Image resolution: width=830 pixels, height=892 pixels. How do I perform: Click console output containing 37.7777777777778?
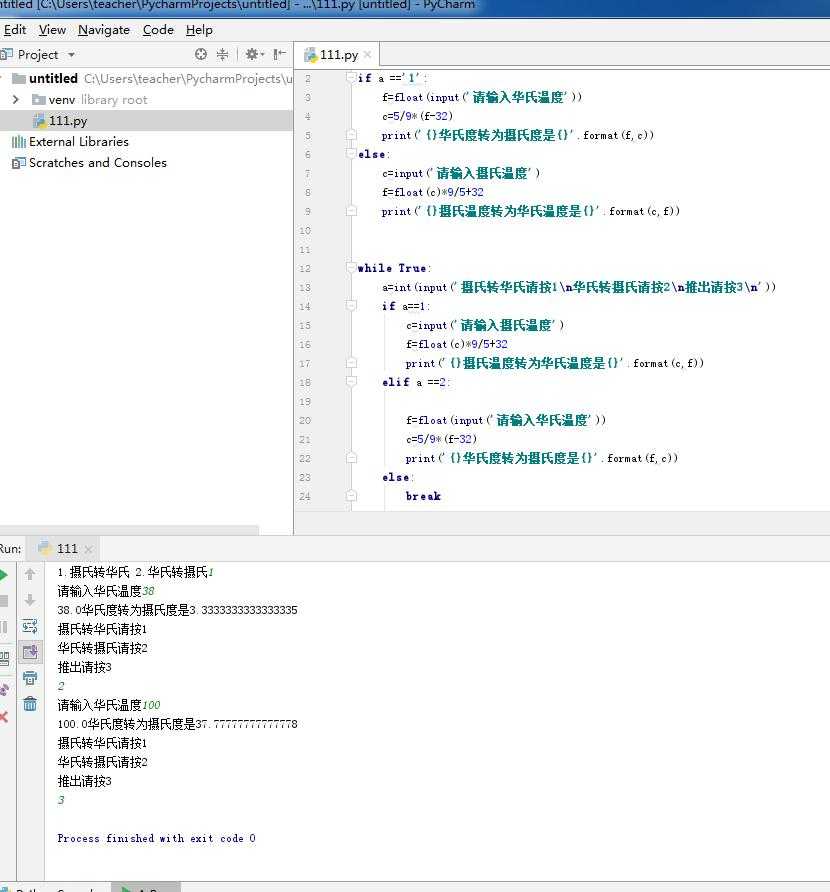tap(177, 724)
